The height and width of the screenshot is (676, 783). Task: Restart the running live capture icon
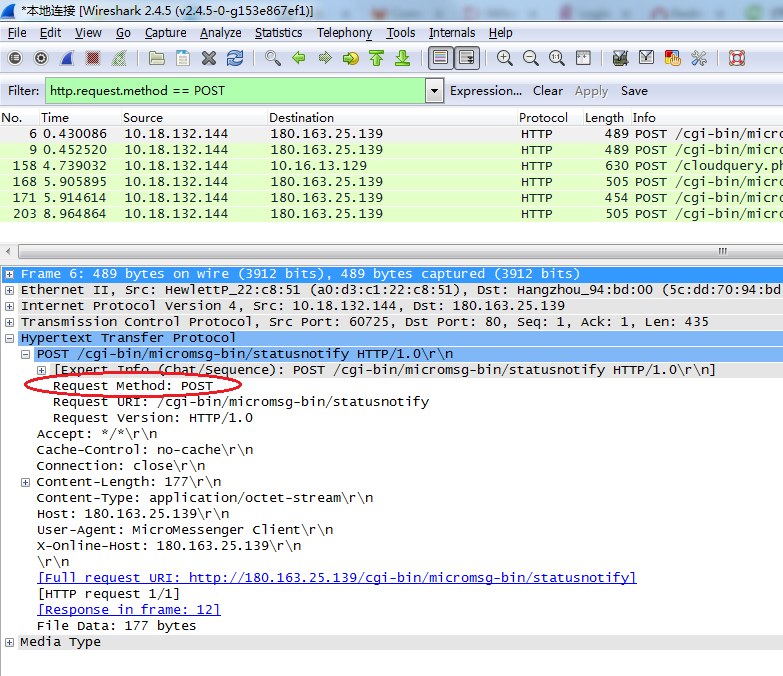119,58
